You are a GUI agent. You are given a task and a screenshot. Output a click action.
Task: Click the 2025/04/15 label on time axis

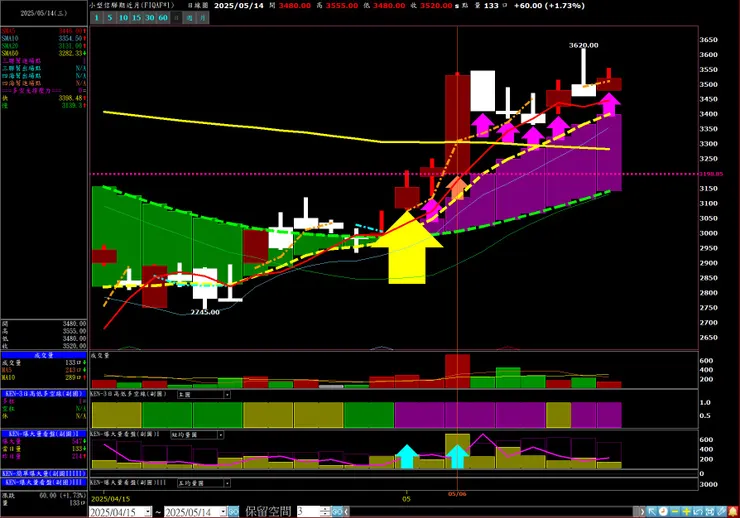pyautogui.click(x=110, y=499)
